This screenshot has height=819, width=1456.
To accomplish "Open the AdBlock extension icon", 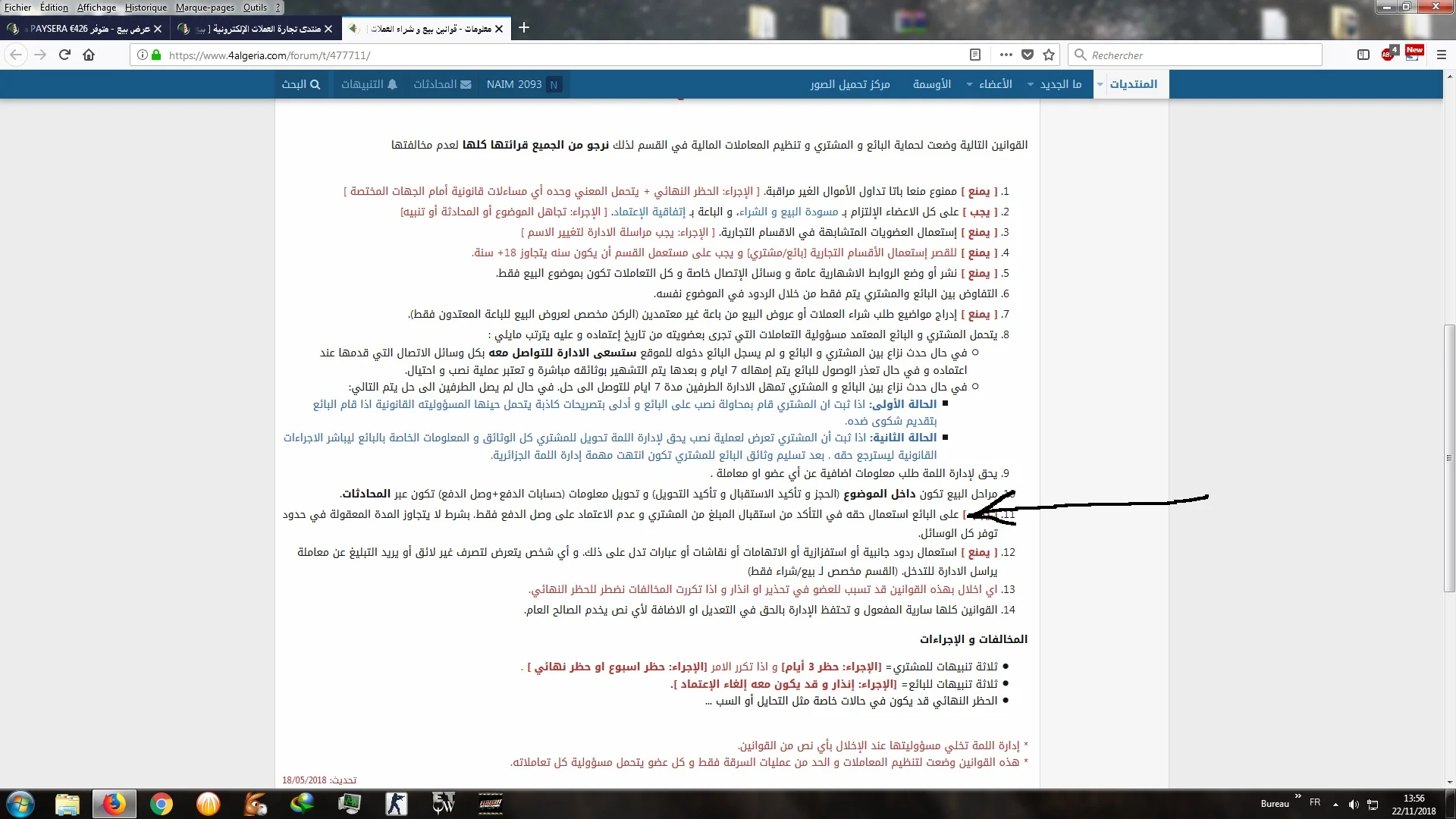I will pyautogui.click(x=1389, y=54).
